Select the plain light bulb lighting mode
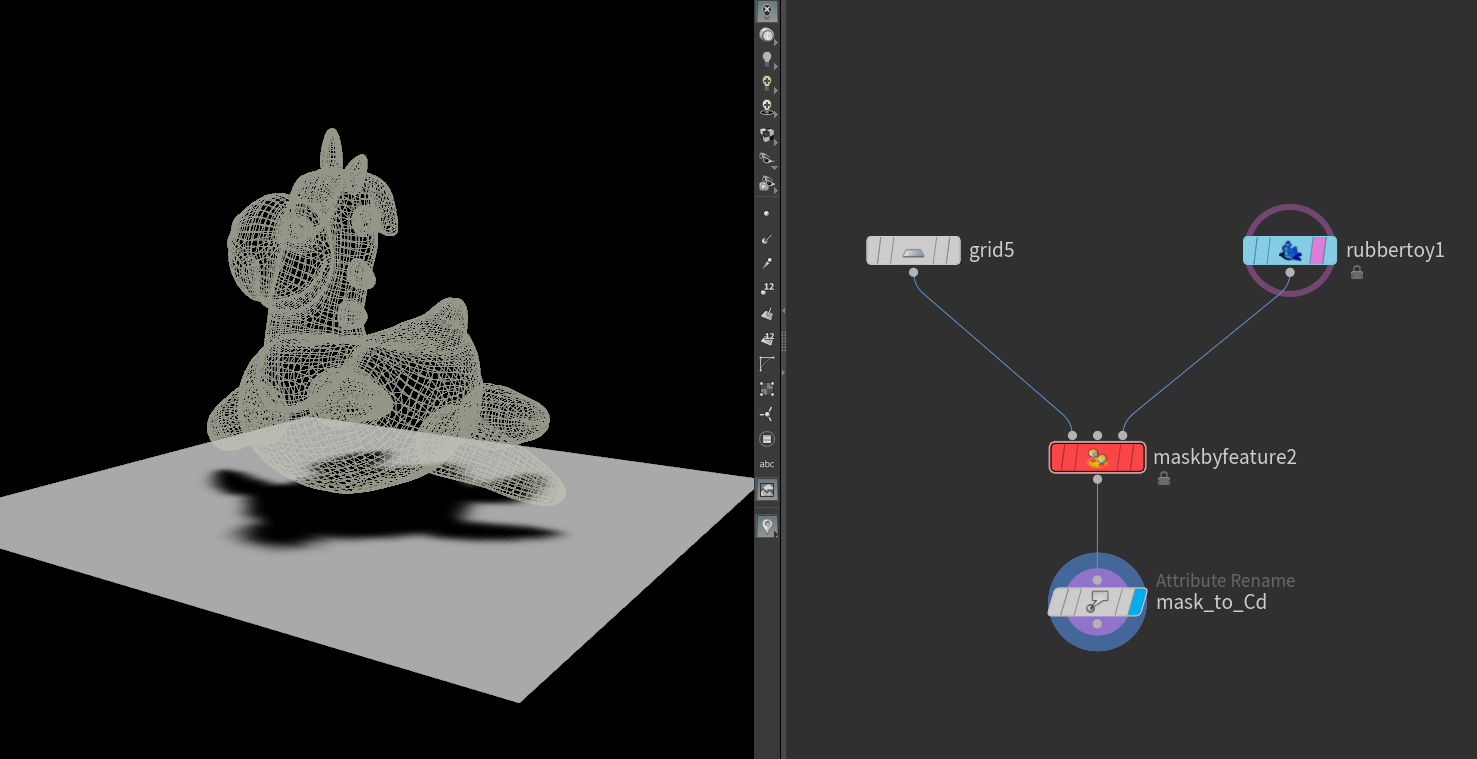The height and width of the screenshot is (759, 1477). [767, 59]
